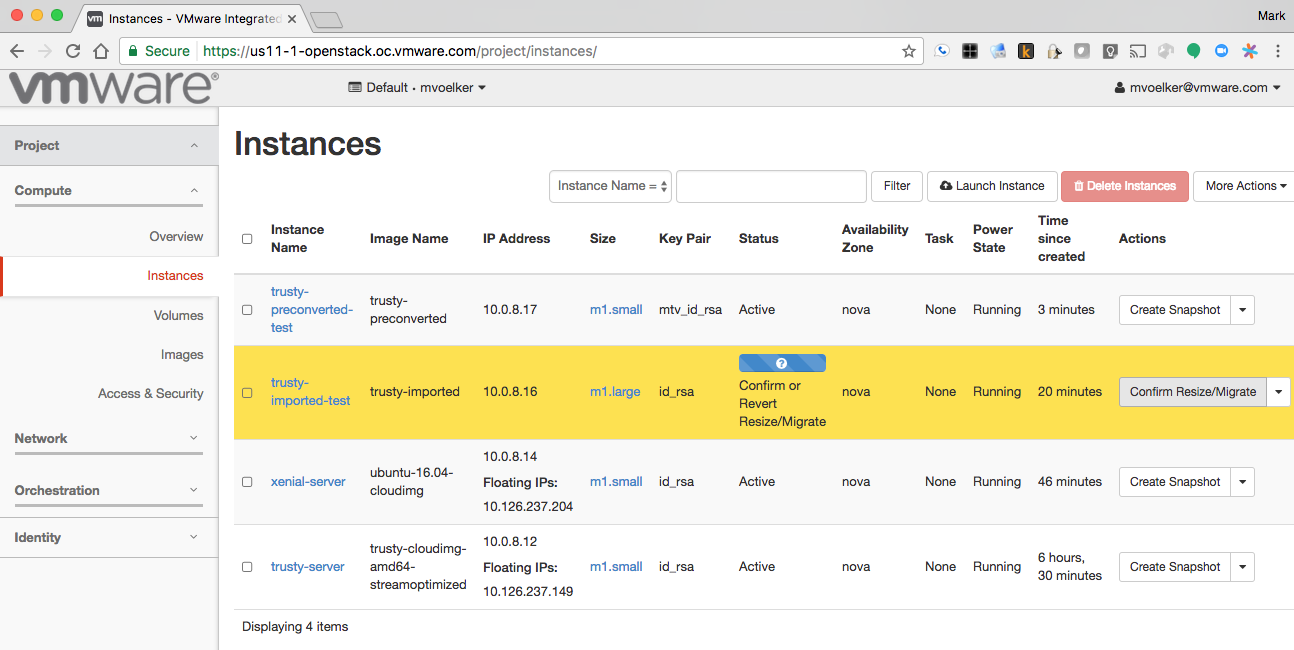Click the secure lock icon in address bar
Screen dimensions: 1294x650
tap(133, 51)
